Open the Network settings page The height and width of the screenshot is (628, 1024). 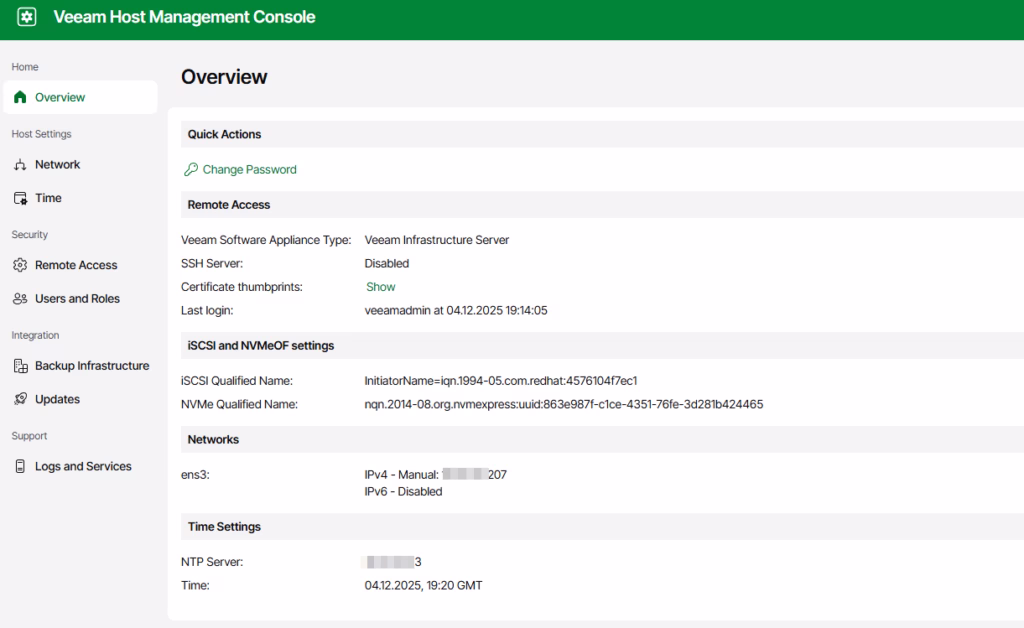click(57, 165)
